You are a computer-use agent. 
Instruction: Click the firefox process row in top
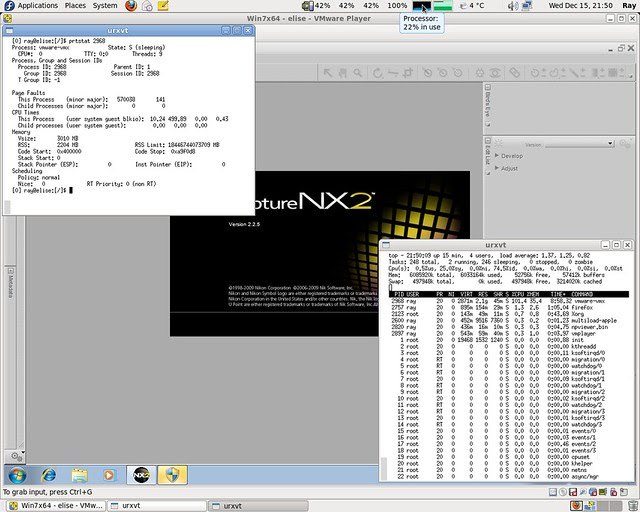pos(509,307)
